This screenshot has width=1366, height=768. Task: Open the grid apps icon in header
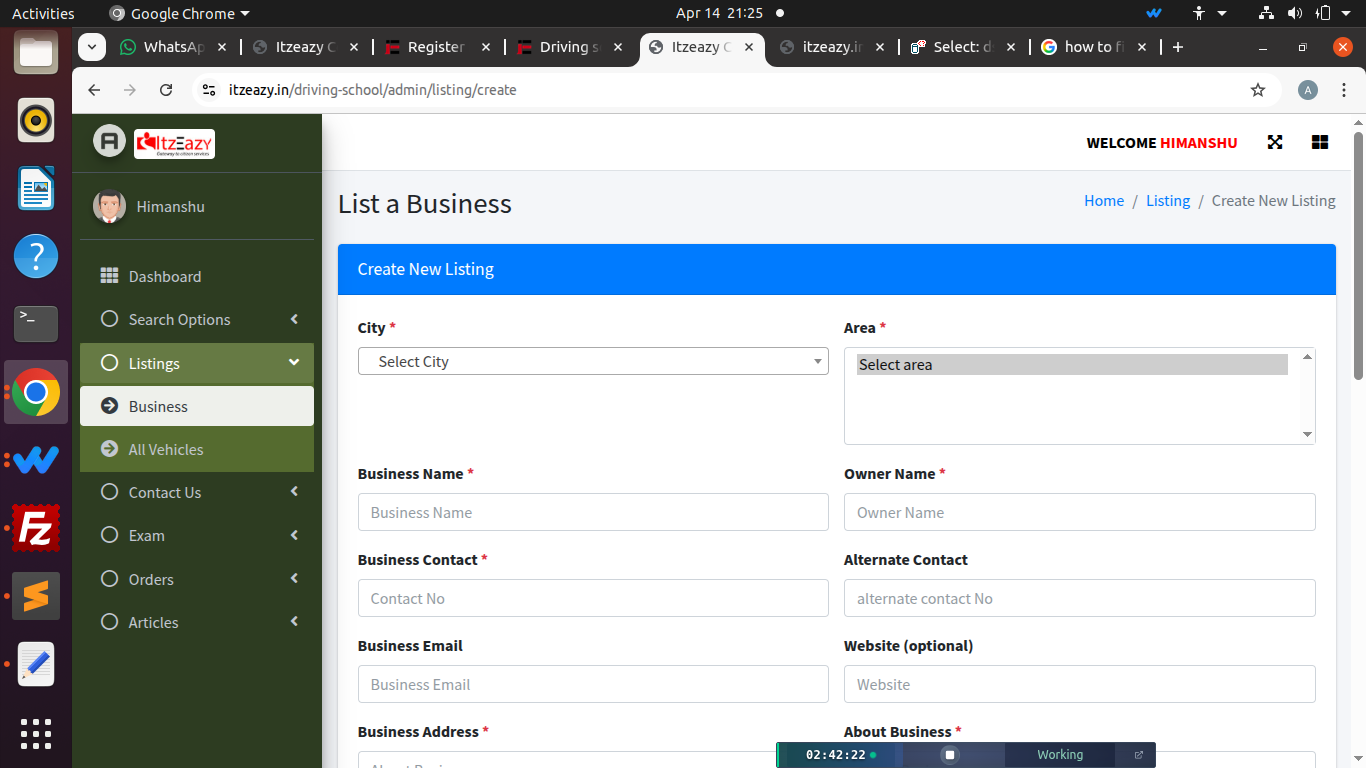coord(1319,142)
